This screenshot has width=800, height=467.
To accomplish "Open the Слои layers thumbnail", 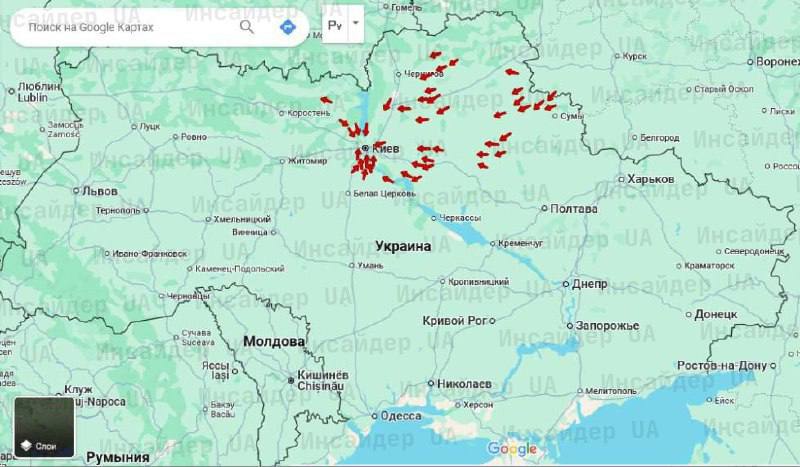I will [44, 427].
